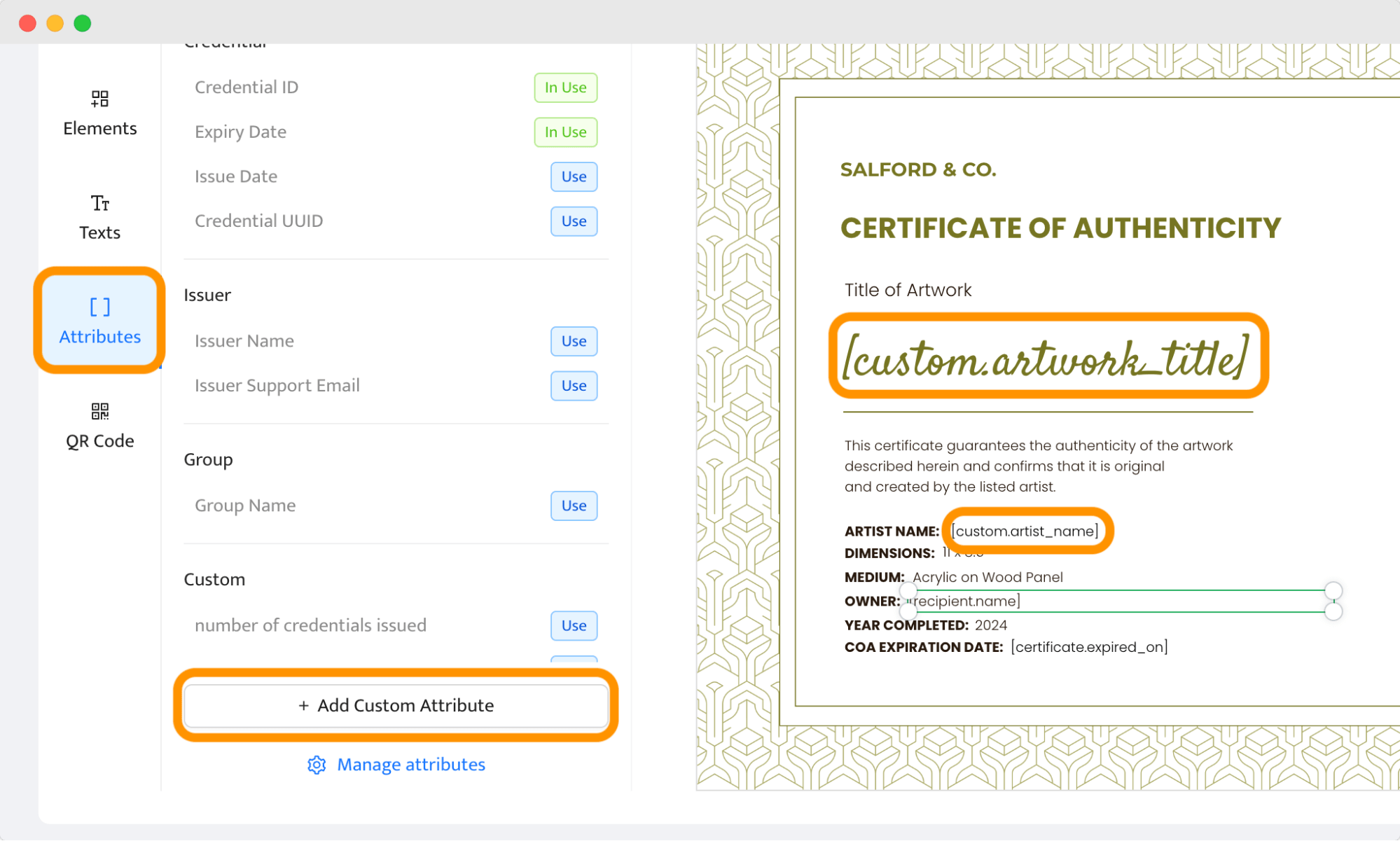This screenshot has width=1400, height=841.
Task: Toggle off the In Use state for Expiry Date
Action: point(564,132)
